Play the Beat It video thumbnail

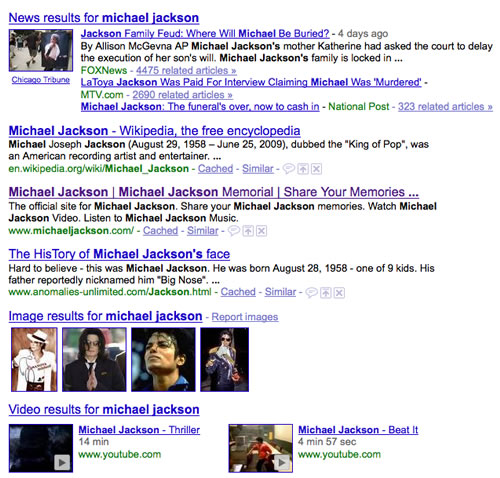click(261, 448)
